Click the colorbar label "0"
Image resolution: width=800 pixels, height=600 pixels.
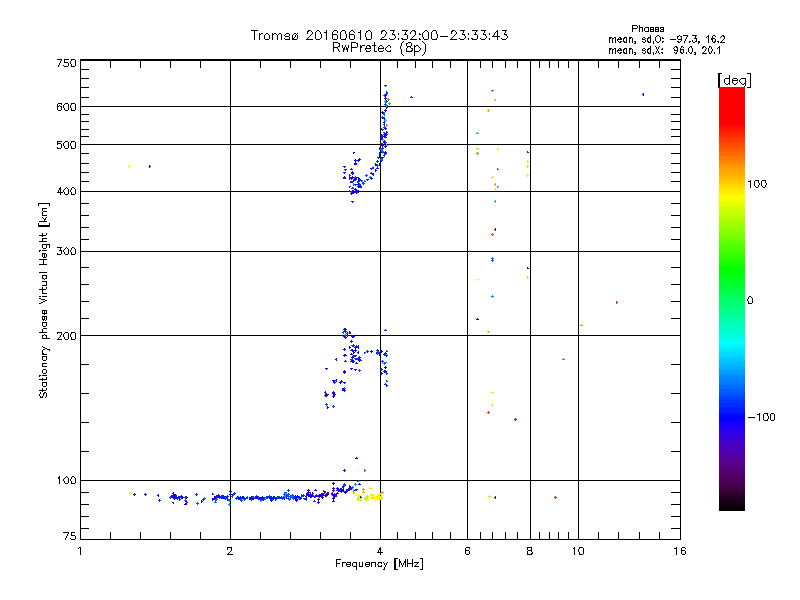point(749,301)
